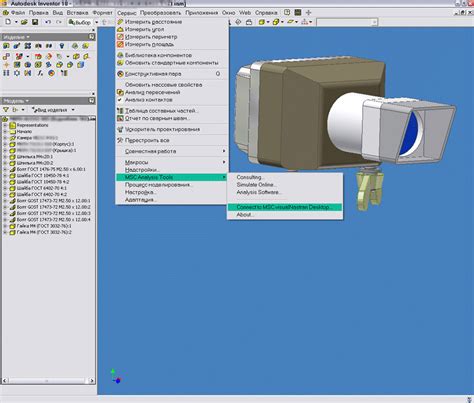Select Перестроить все
The width and height of the screenshot is (474, 403).
point(172,140)
